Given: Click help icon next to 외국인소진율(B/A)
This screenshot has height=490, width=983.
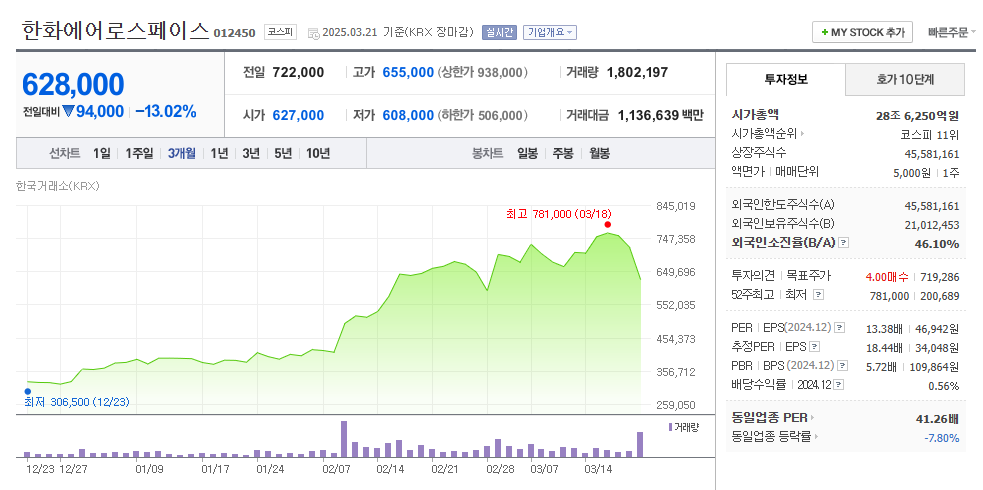Looking at the screenshot, I should pos(843,242).
